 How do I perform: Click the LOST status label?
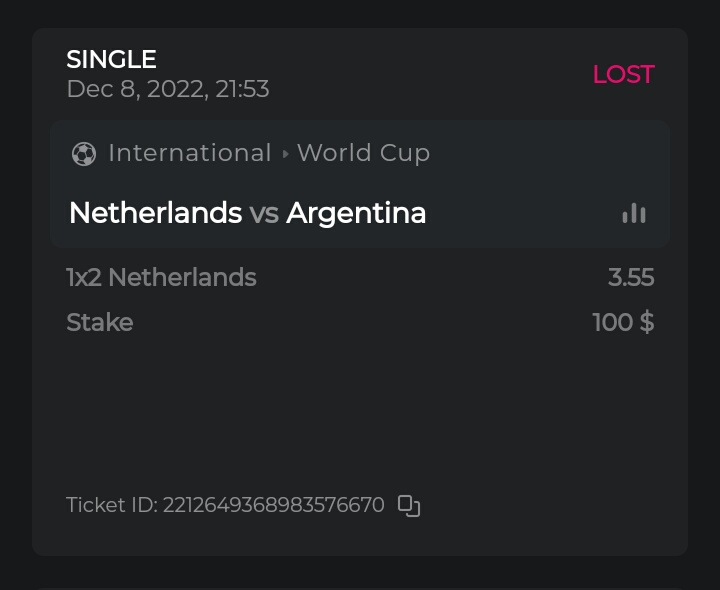point(623,74)
